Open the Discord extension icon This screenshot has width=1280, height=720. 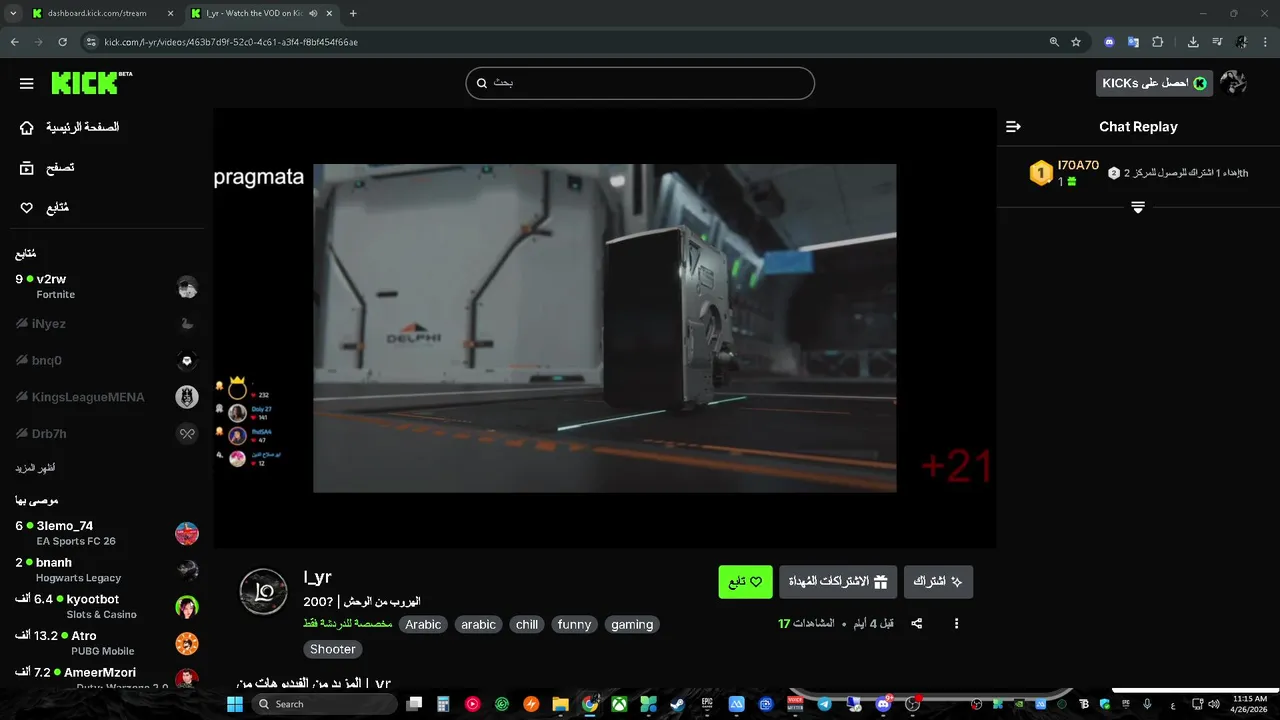pyautogui.click(x=1109, y=42)
